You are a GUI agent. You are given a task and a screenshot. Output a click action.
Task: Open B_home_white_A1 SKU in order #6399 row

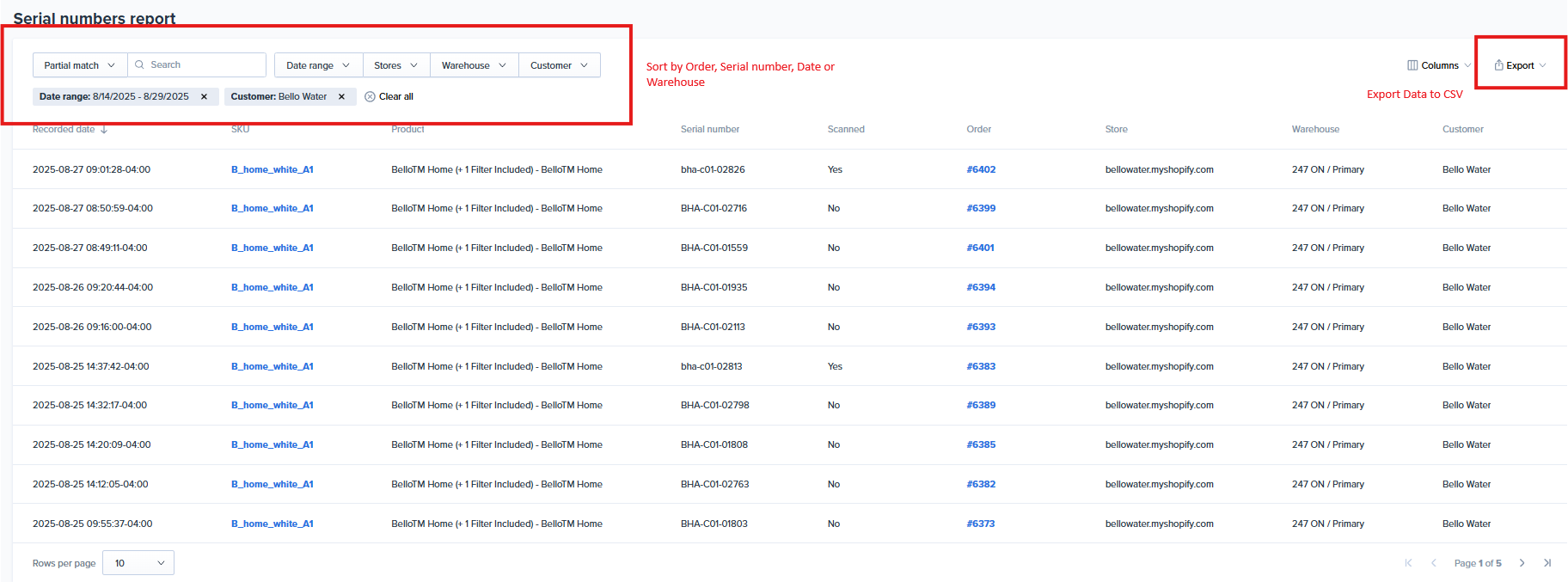(272, 208)
